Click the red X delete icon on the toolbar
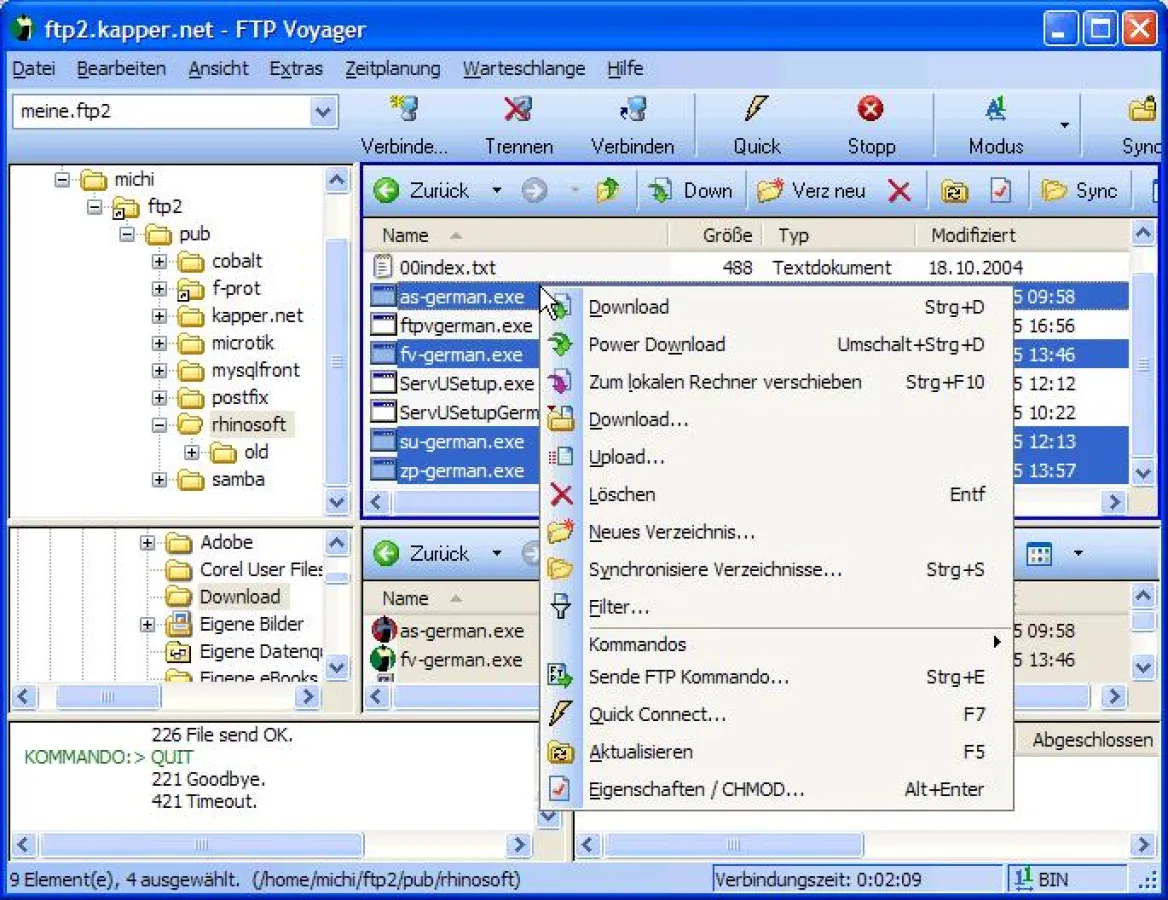 pyautogui.click(x=898, y=190)
